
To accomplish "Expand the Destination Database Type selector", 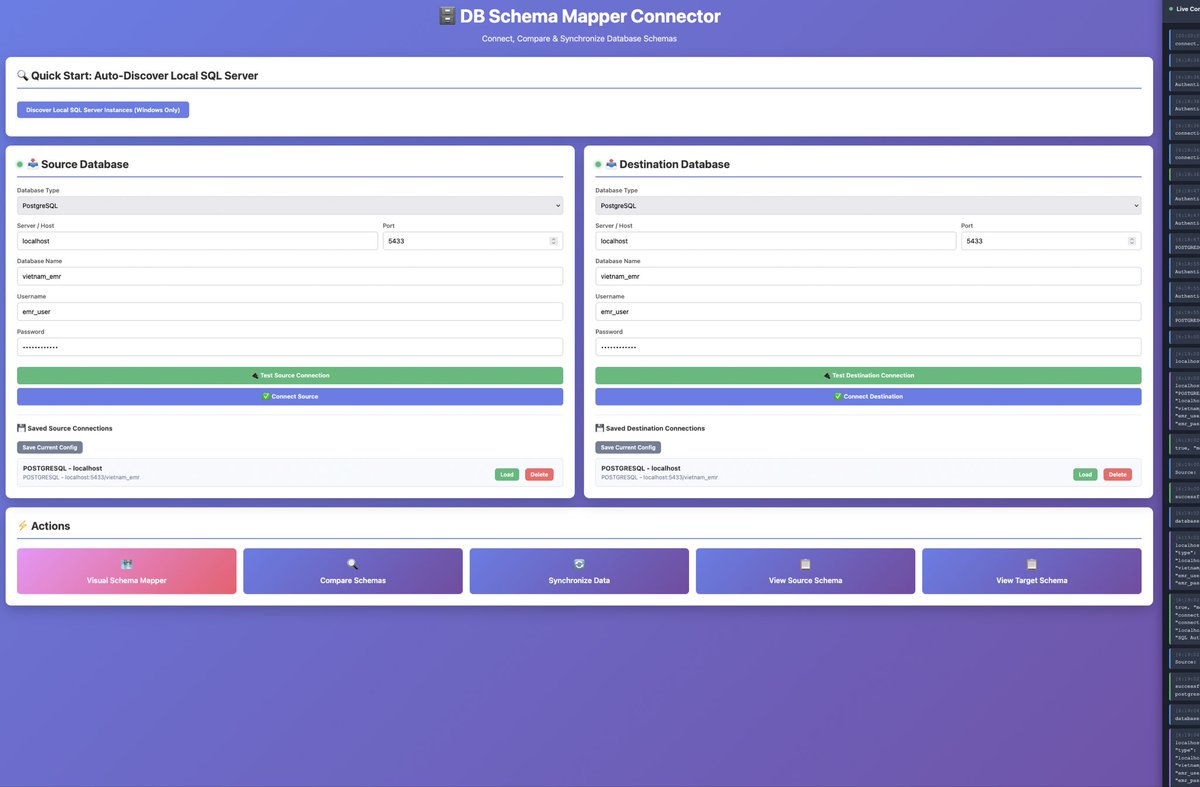I will point(868,205).
